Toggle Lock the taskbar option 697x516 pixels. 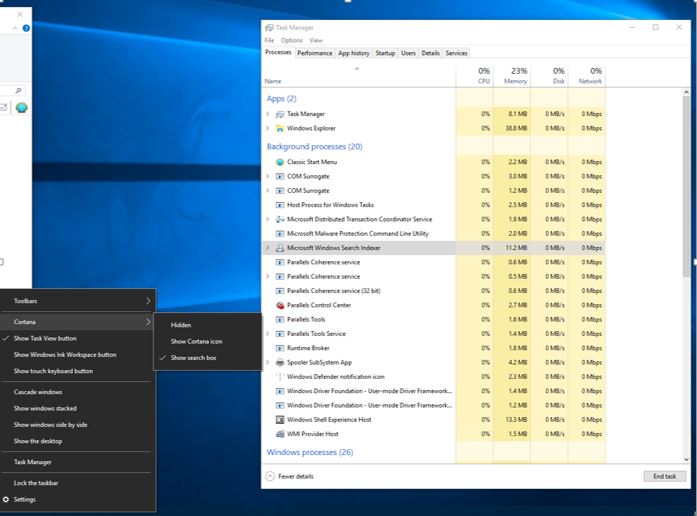tap(78, 483)
